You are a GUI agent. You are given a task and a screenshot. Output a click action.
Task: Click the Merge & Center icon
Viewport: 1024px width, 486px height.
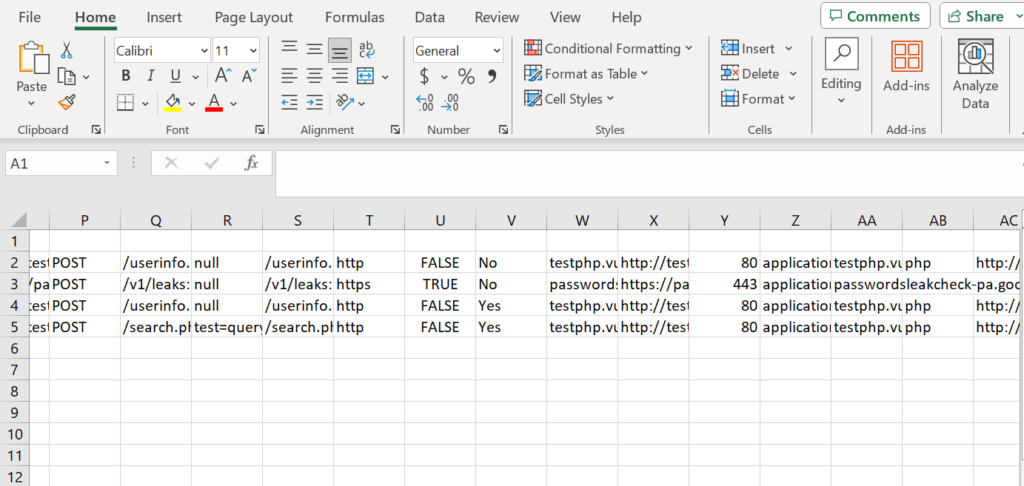click(365, 77)
